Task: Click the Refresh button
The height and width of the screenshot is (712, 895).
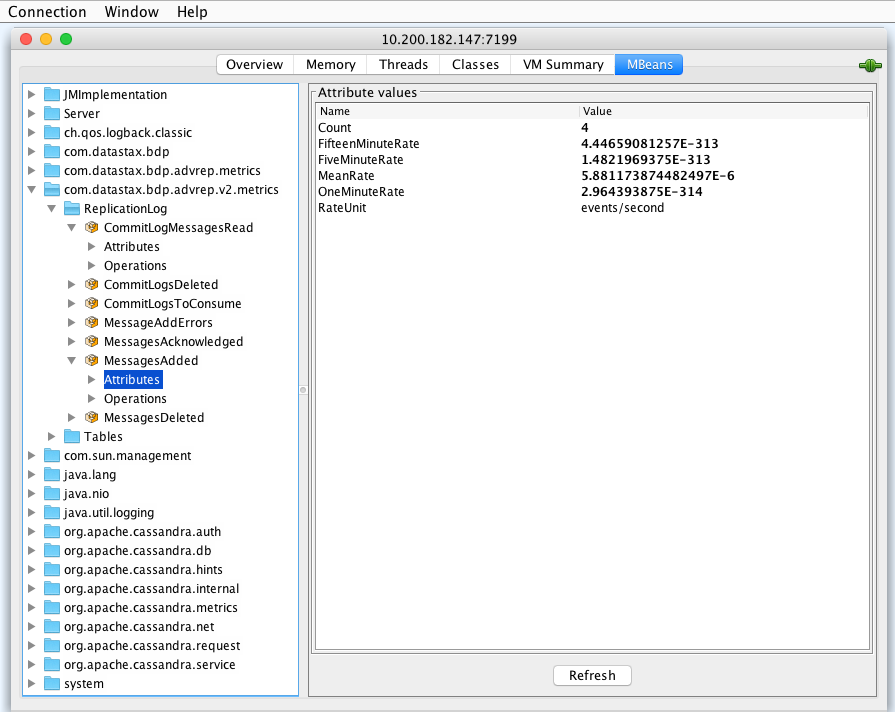Action: [592, 675]
